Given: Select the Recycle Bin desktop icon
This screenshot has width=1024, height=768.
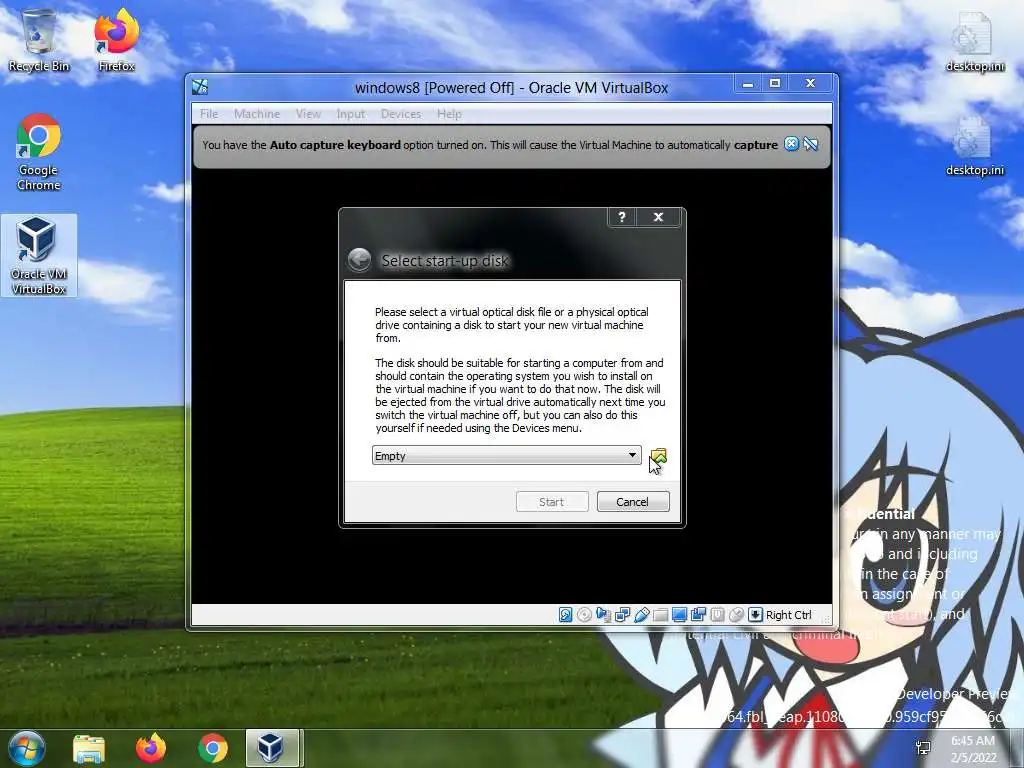Looking at the screenshot, I should tap(39, 40).
